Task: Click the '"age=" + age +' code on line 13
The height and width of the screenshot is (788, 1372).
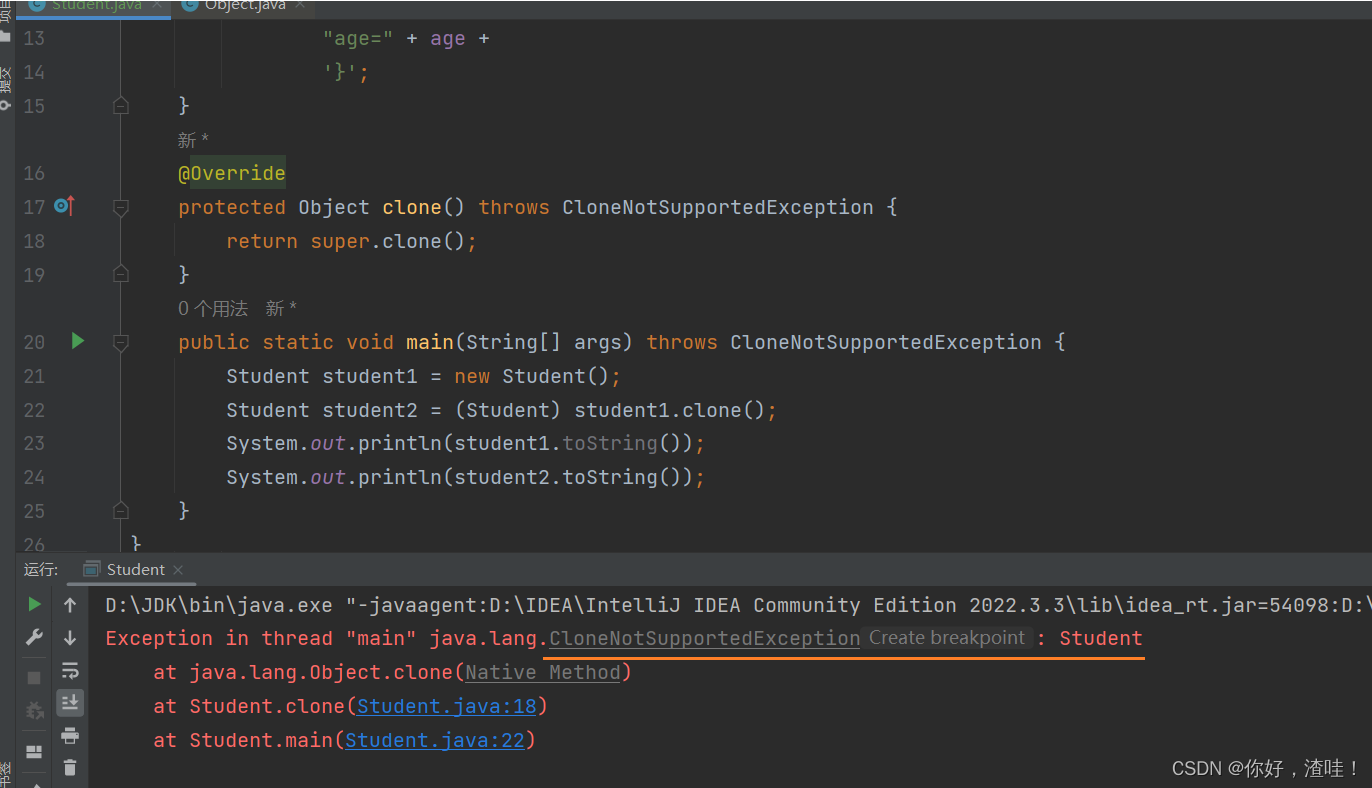Action: [406, 38]
